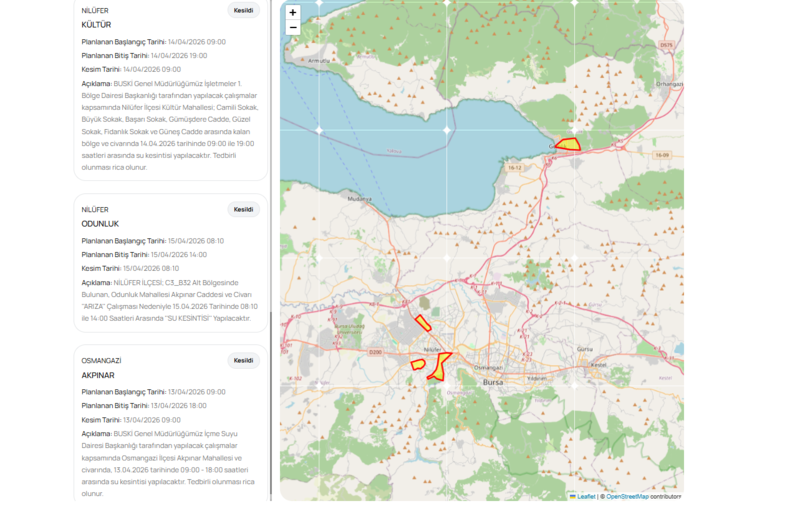Click the Bursa city label on map
Screen dimensions: 800x511
click(493, 382)
